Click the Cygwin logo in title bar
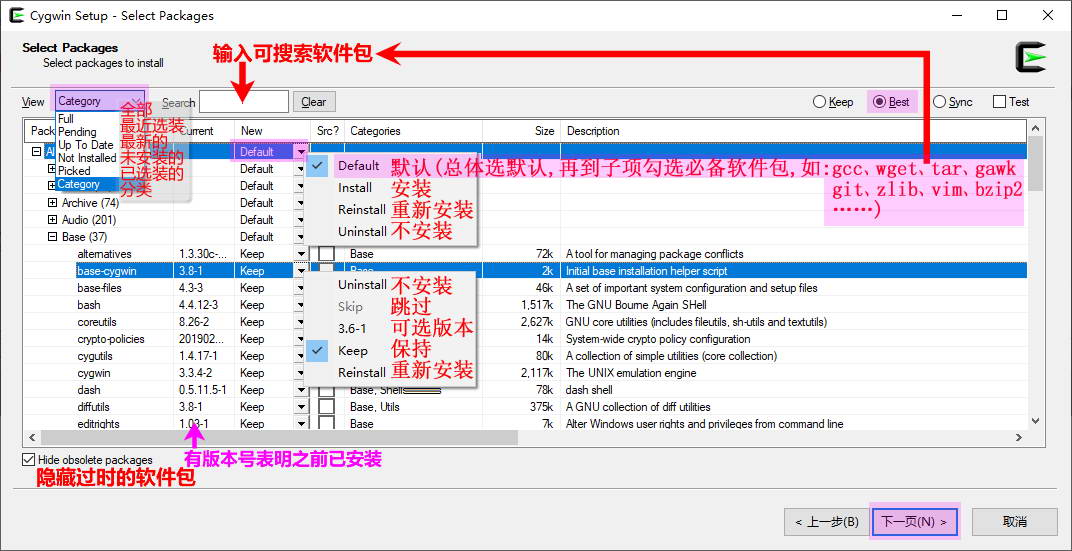1072x551 pixels. click(16, 16)
